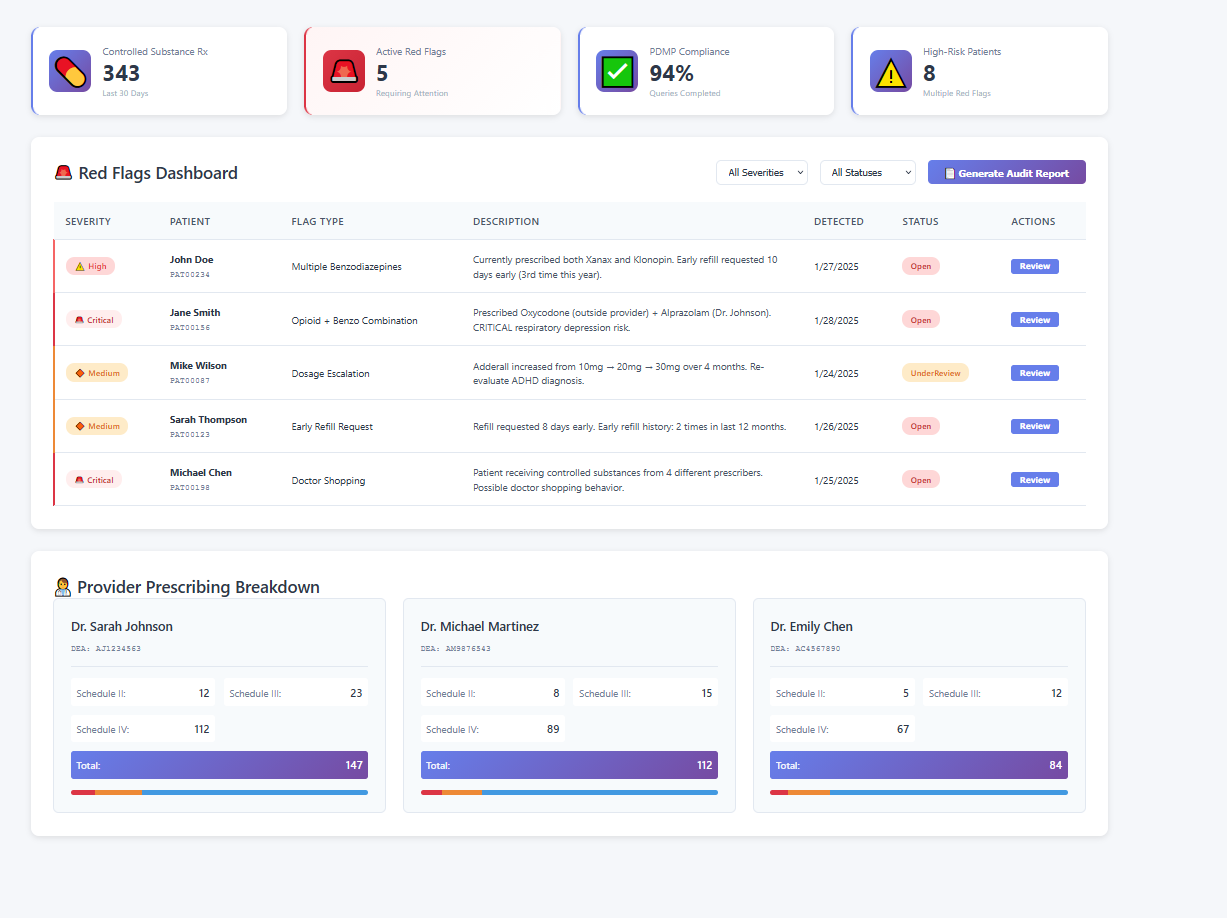Click the warning icon inside John Doe's High badge
The height and width of the screenshot is (918, 1227).
point(79,266)
